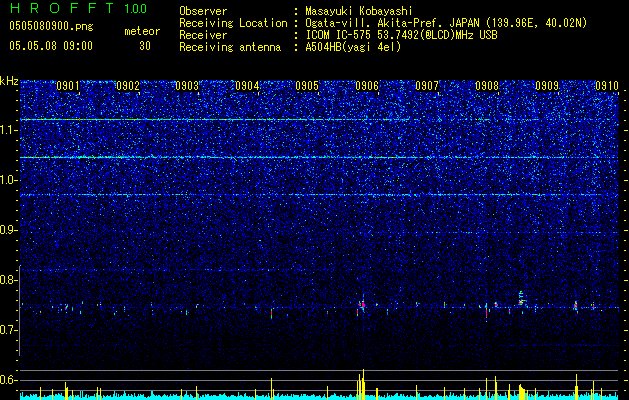Click the meteor count label
The width and height of the screenshot is (629, 400).
(142, 31)
